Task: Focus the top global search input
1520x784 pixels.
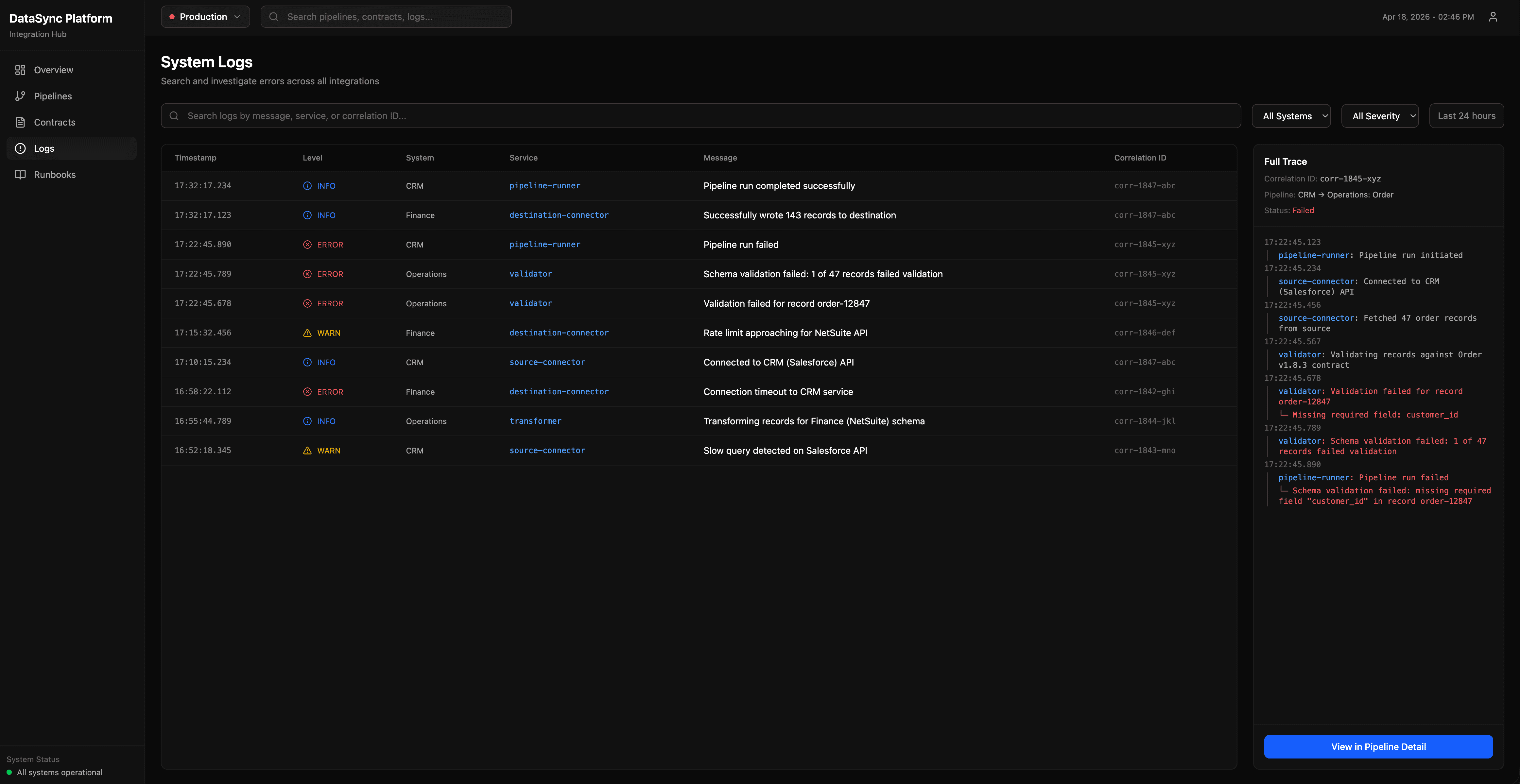Action: coord(386,17)
